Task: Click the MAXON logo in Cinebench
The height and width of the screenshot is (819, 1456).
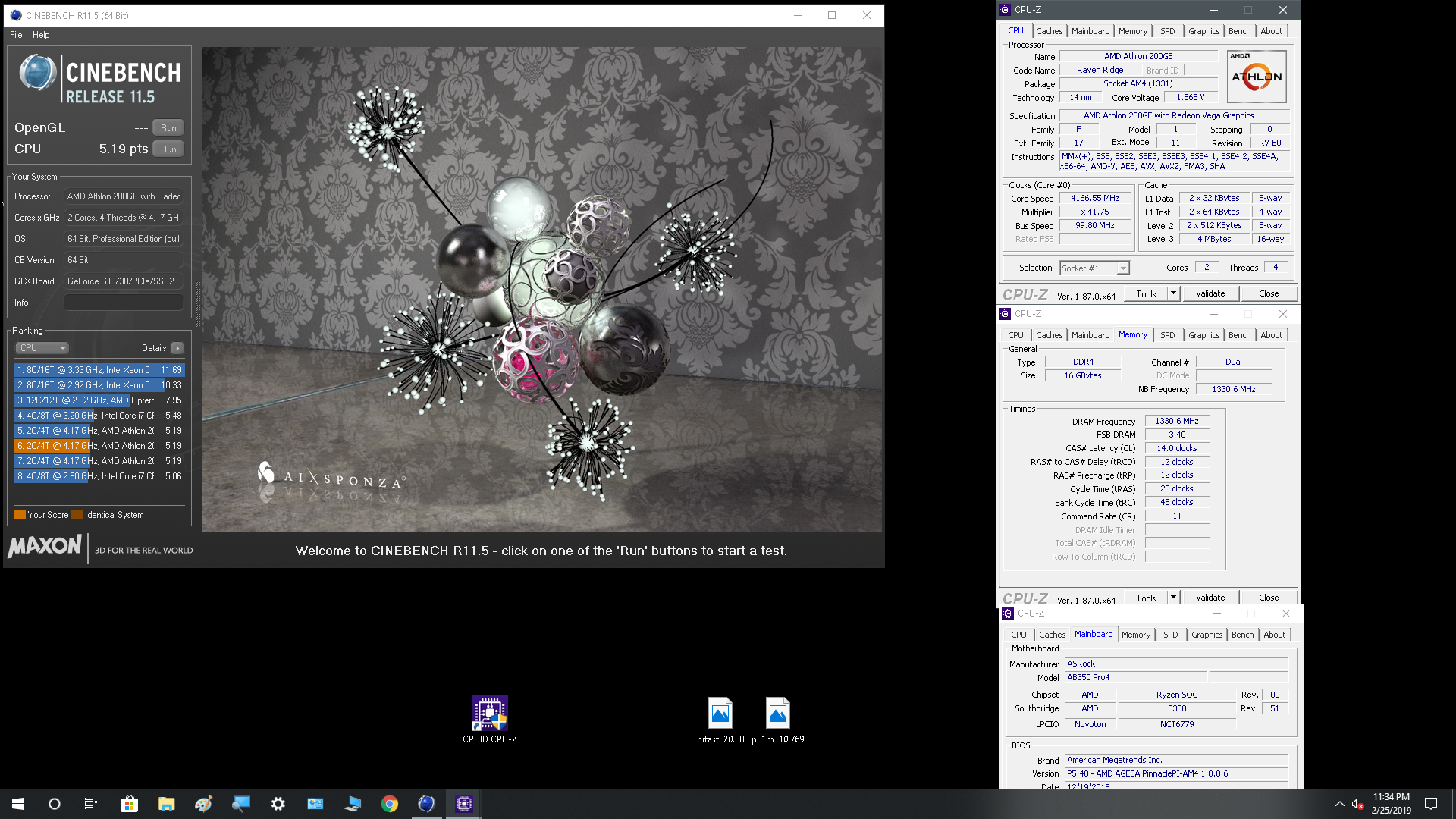Action: (x=45, y=546)
